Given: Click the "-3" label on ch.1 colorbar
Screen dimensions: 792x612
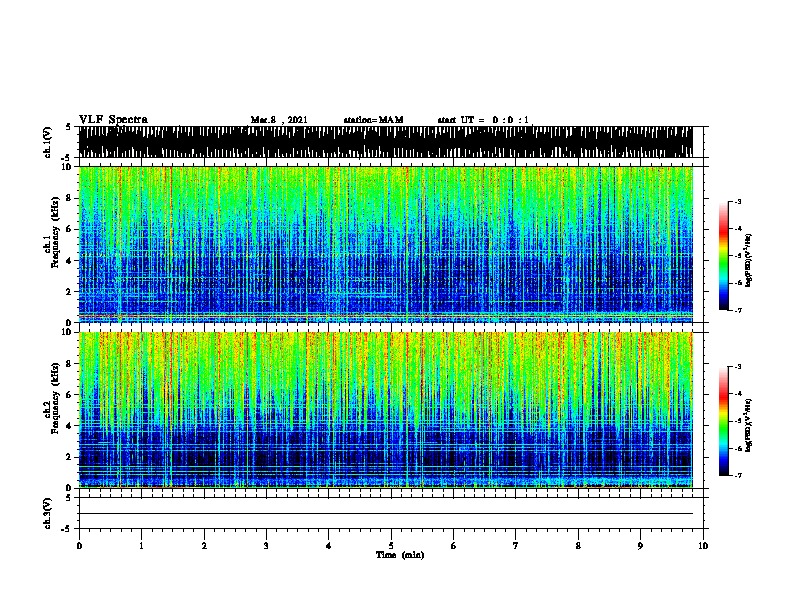Looking at the screenshot, I should coord(737,202).
